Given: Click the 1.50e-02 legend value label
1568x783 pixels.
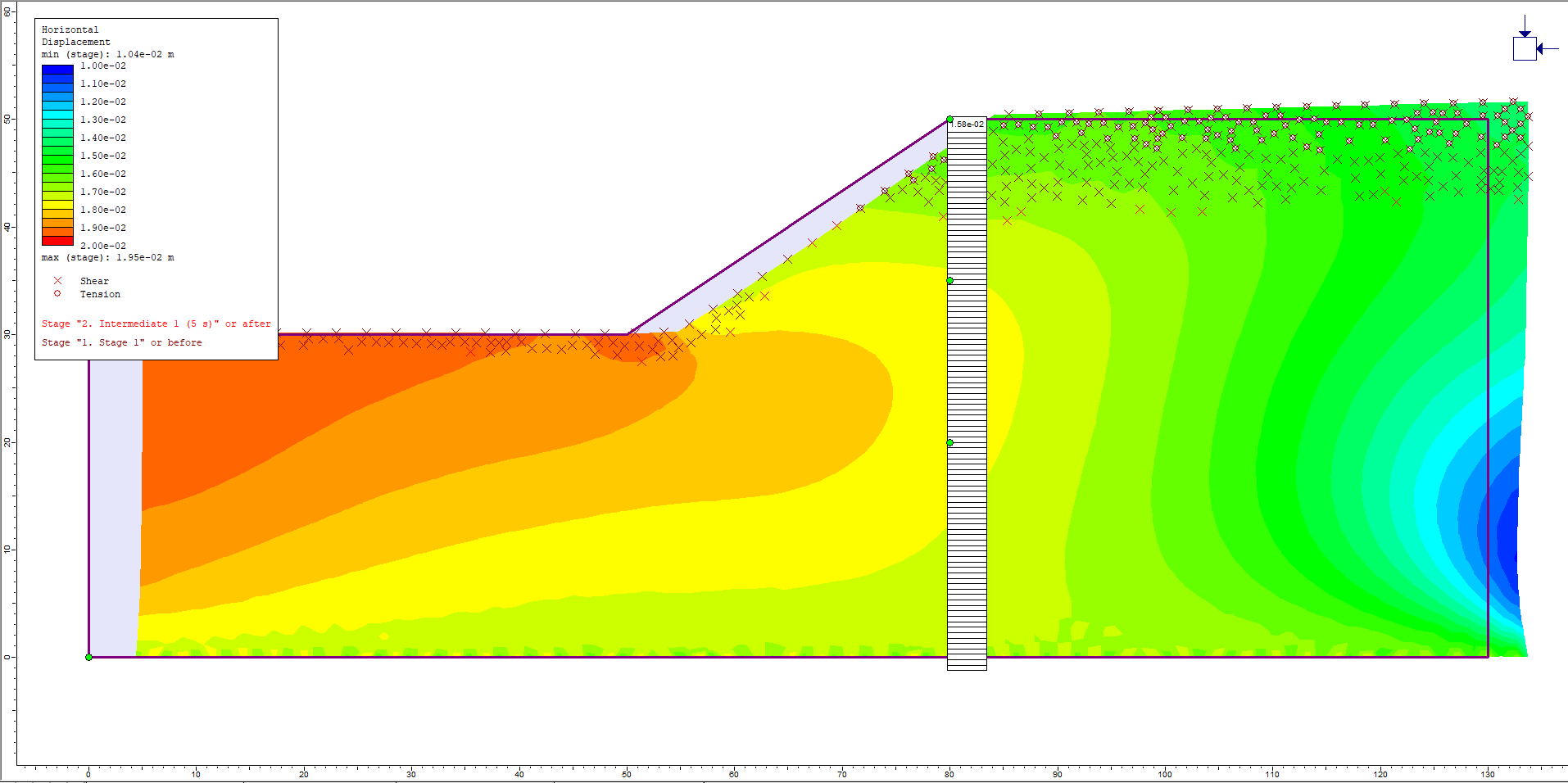Looking at the screenshot, I should [x=103, y=156].
